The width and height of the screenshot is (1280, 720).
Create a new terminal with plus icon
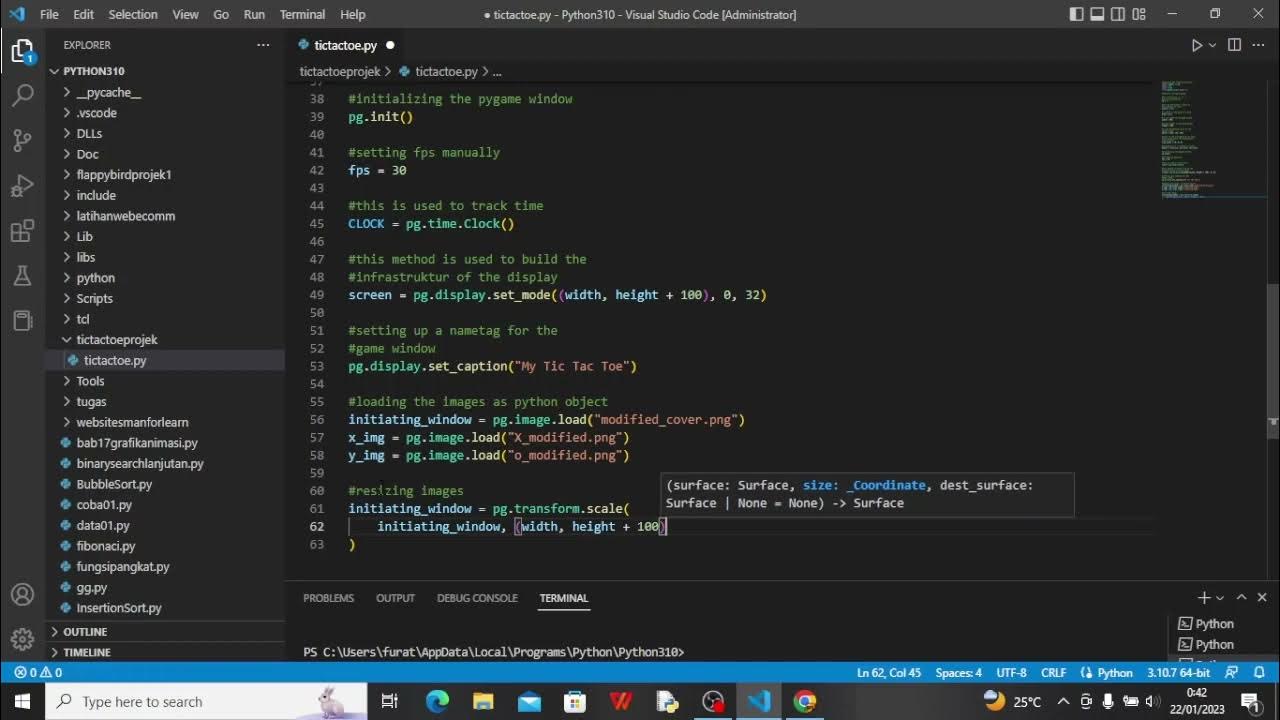click(x=1204, y=597)
